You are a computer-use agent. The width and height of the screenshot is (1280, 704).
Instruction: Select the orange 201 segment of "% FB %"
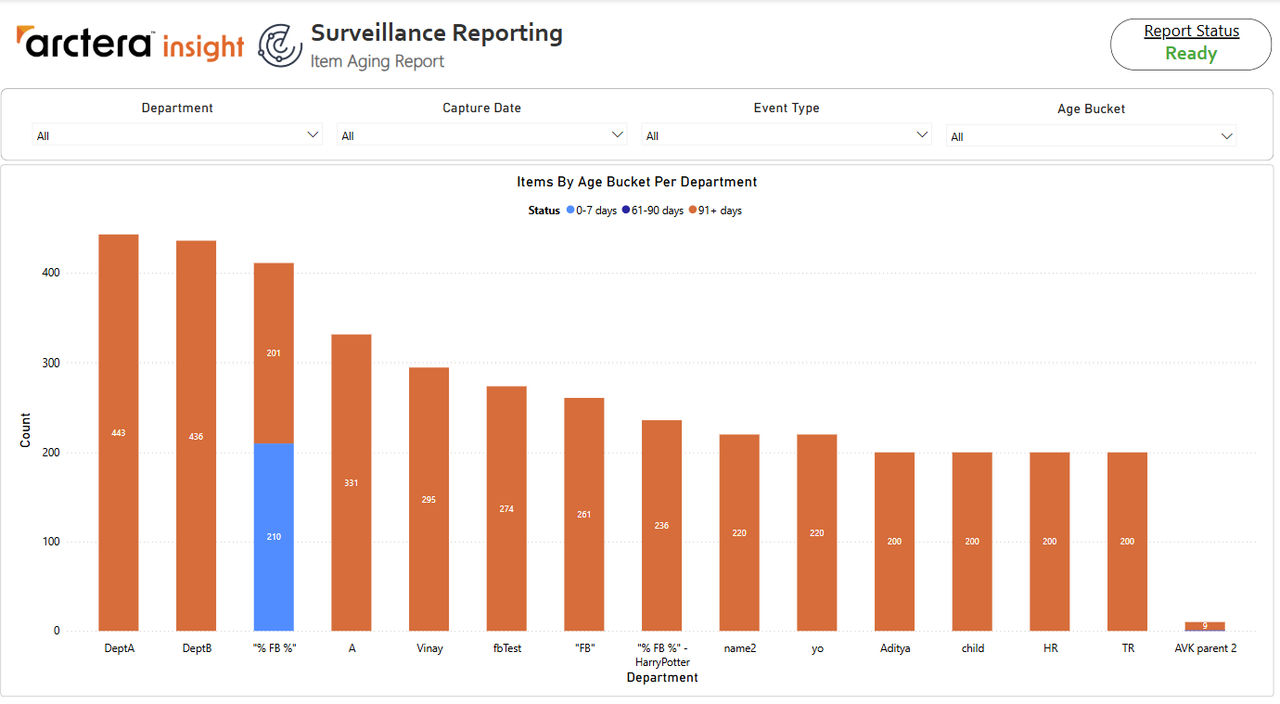(273, 353)
